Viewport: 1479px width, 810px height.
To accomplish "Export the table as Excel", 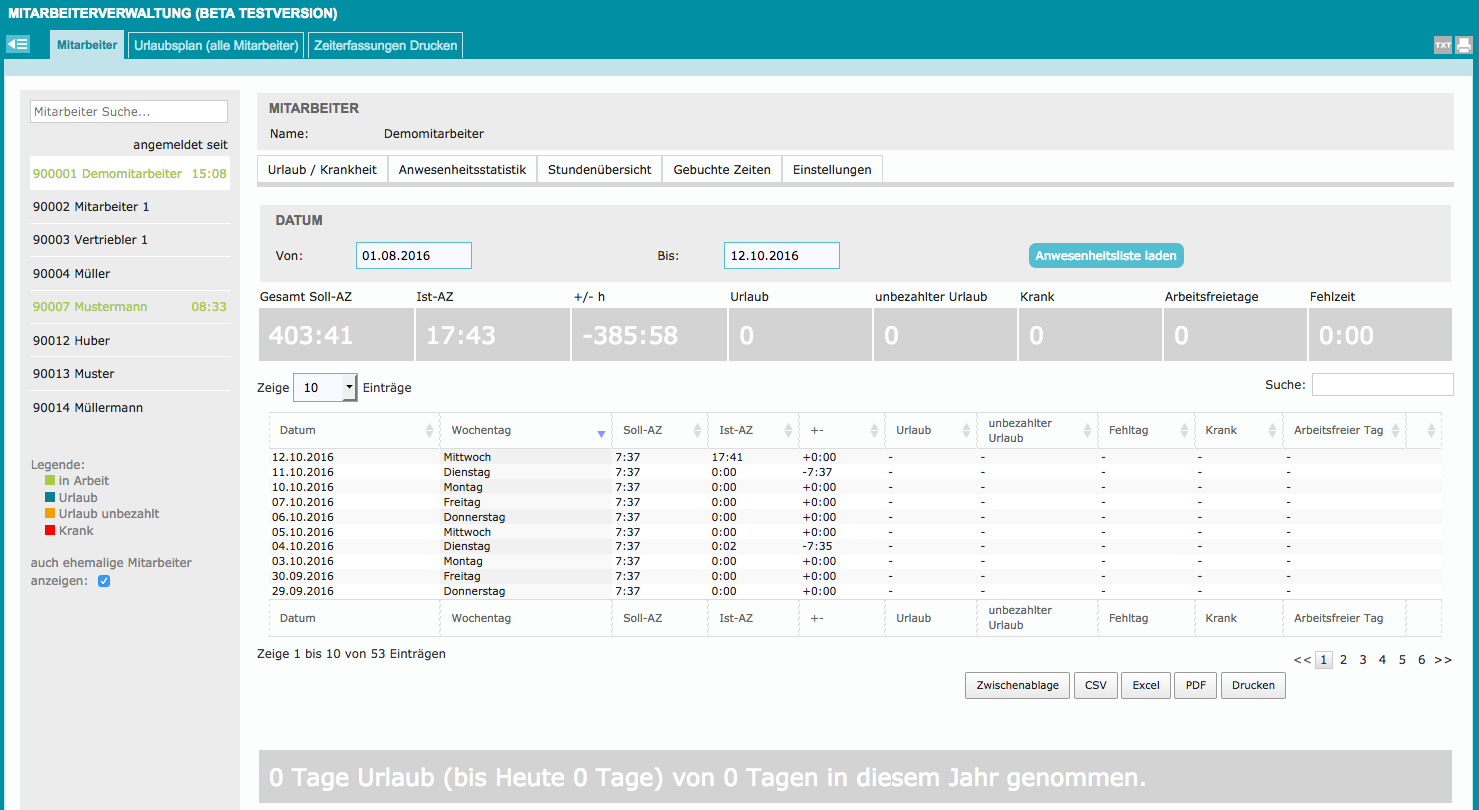I will tap(1145, 685).
